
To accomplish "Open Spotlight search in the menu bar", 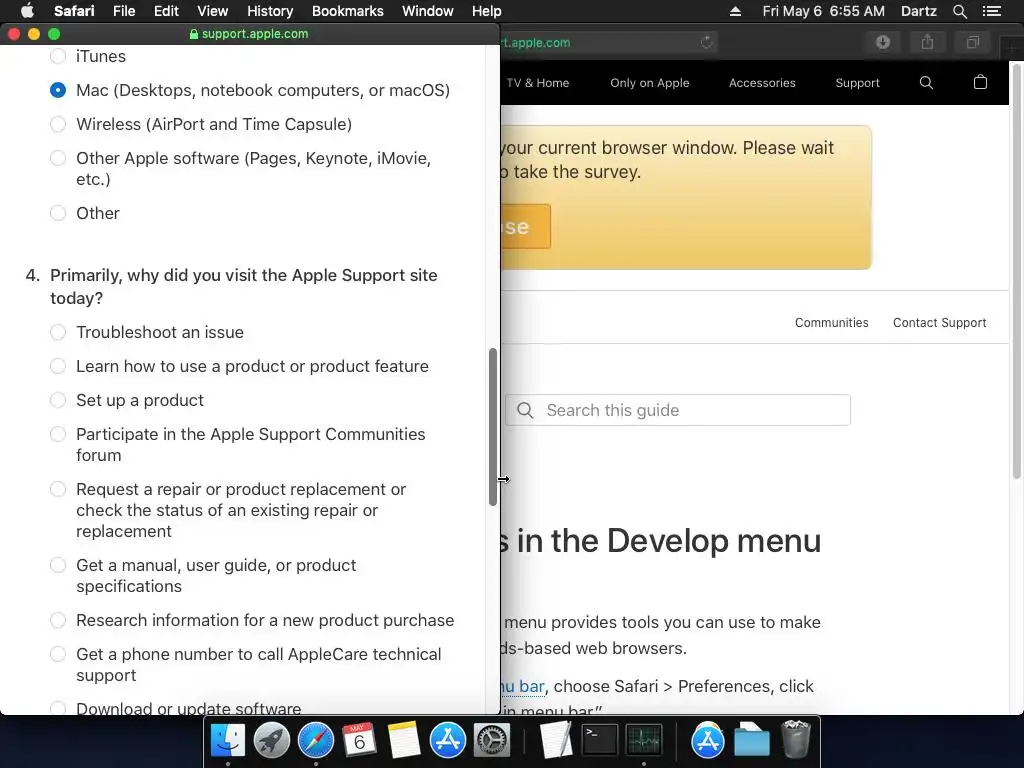I will point(959,11).
